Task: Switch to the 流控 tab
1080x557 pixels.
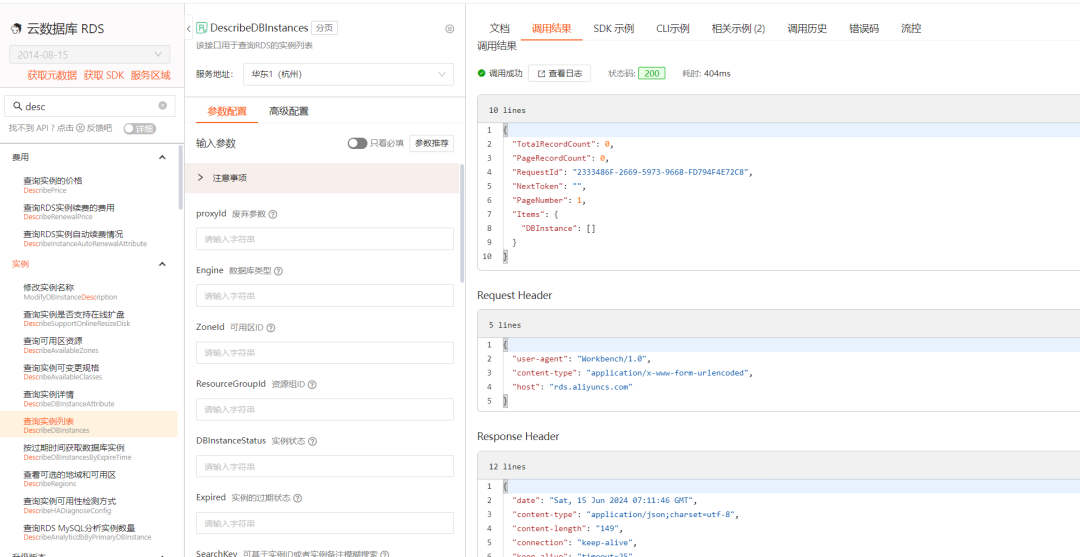Action: point(911,29)
